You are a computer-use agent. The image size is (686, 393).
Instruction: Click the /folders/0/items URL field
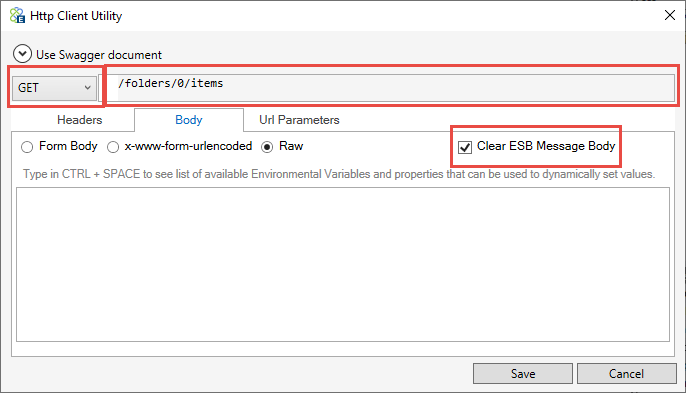[390, 88]
